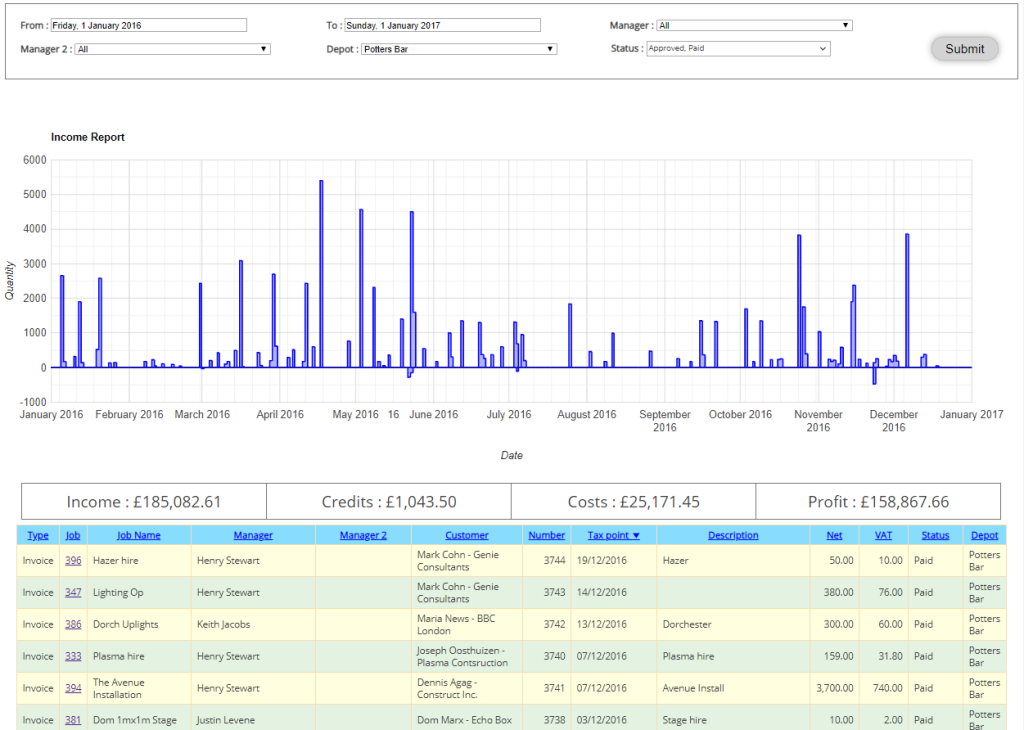The image size is (1024, 730).
Task: Click the 'Credits : £1,043.50' summary box
Action: point(389,501)
